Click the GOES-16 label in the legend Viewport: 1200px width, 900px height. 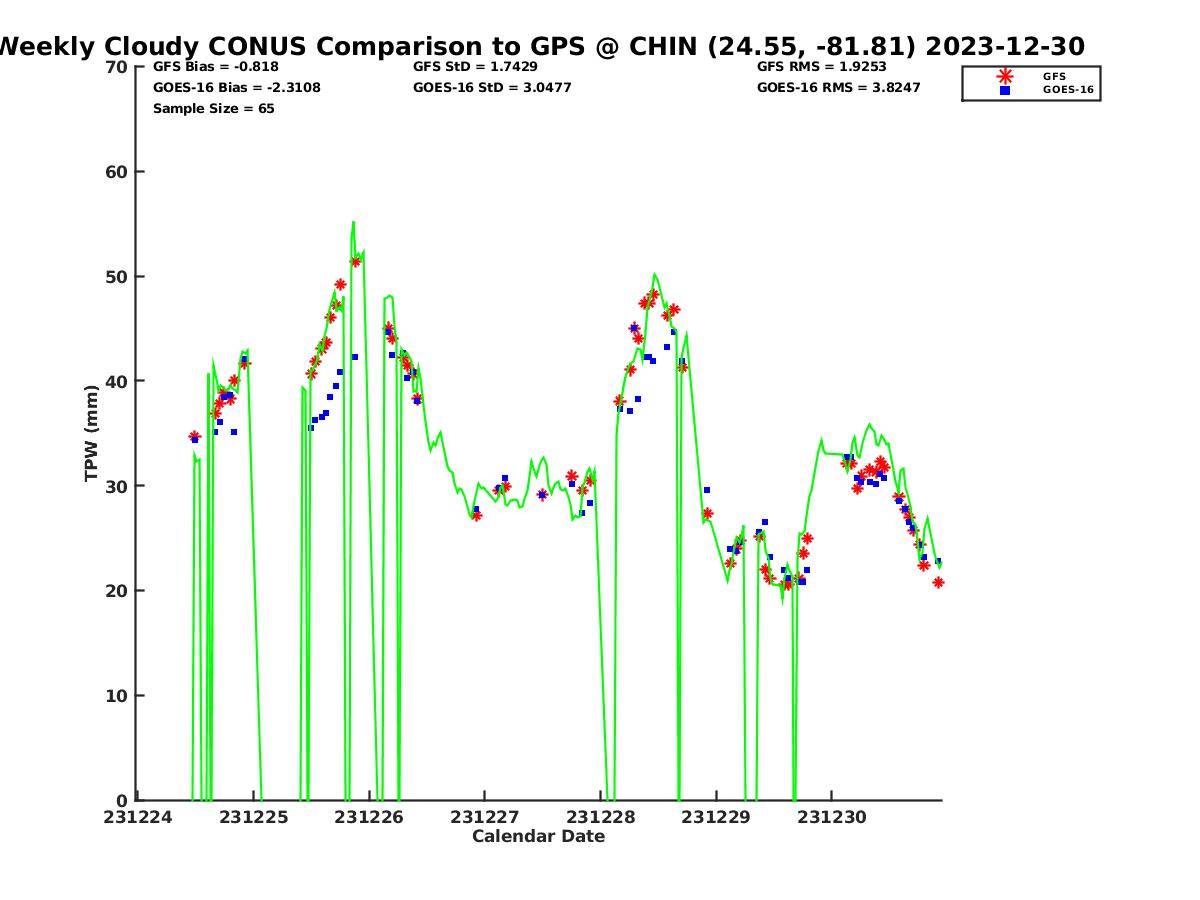point(1068,90)
